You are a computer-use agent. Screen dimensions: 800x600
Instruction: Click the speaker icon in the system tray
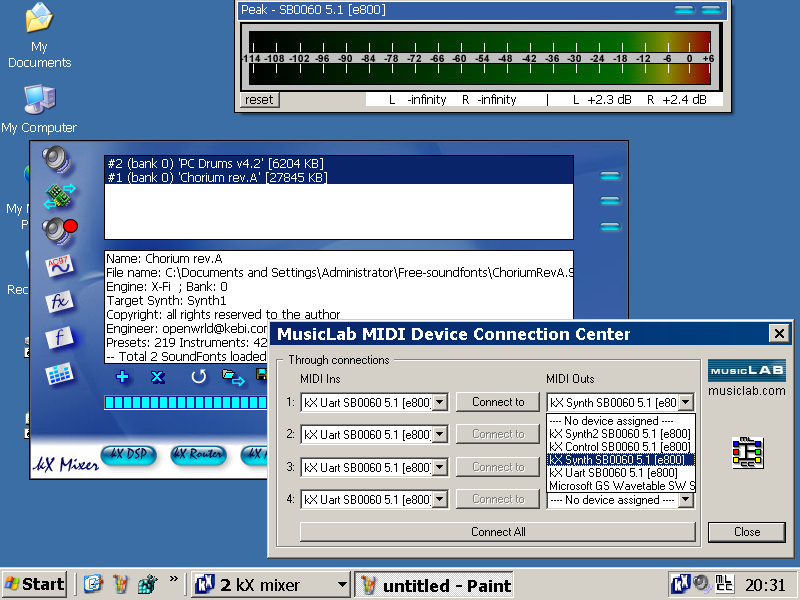(x=702, y=583)
